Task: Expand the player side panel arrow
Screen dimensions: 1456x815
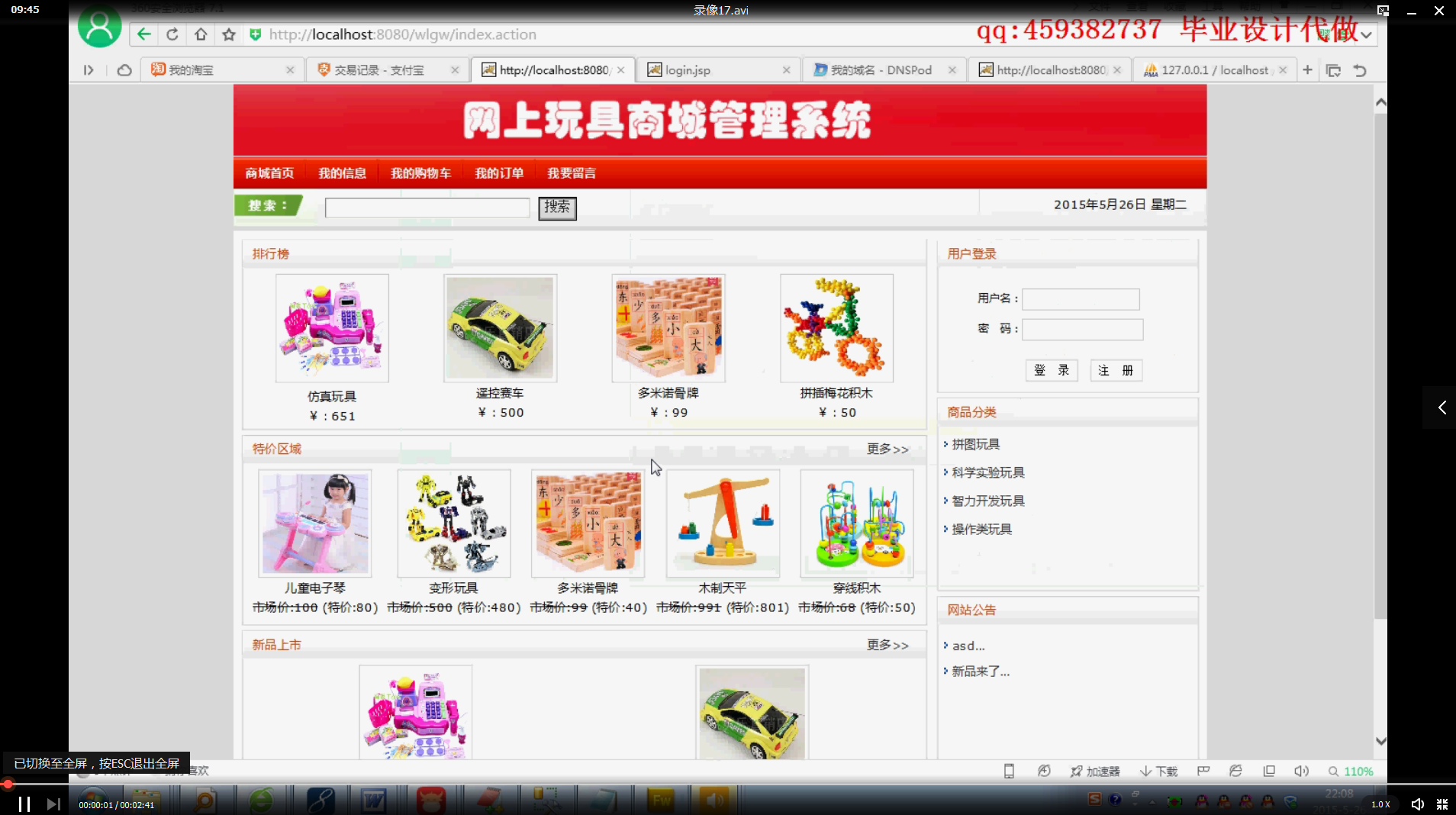Action: point(1442,407)
